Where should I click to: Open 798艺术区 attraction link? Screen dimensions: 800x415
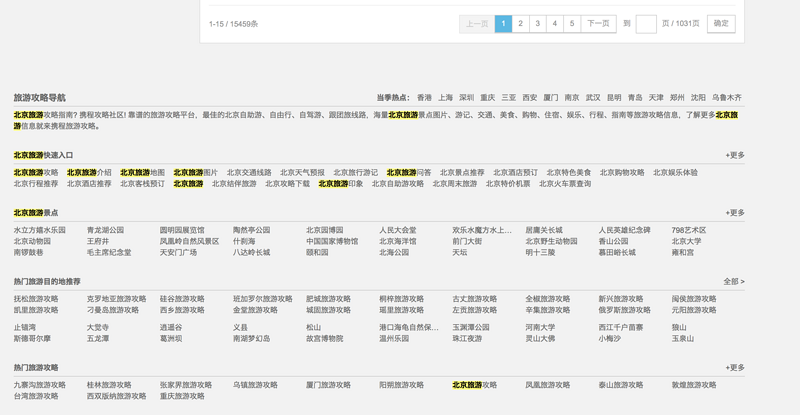click(x=689, y=230)
